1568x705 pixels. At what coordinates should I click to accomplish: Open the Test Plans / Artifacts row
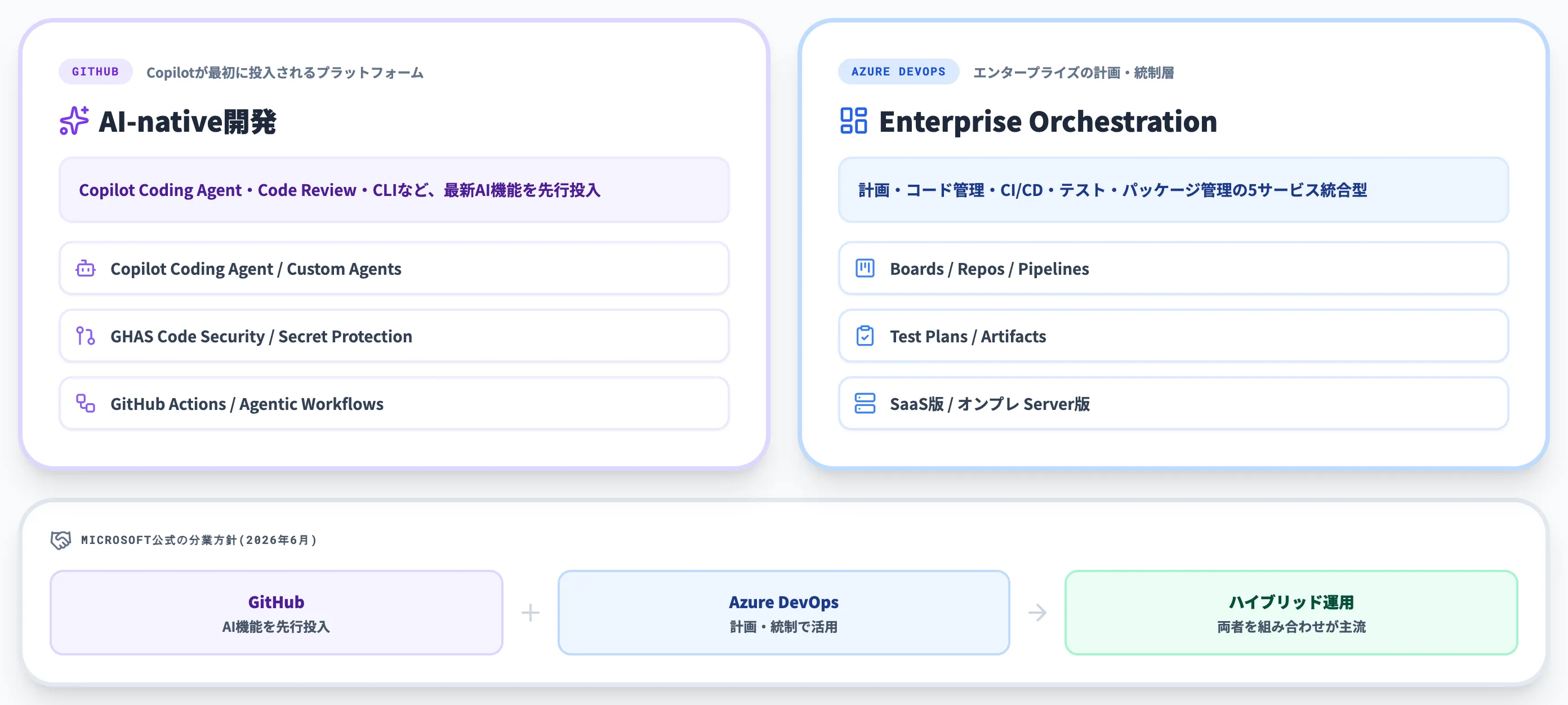pos(1173,336)
